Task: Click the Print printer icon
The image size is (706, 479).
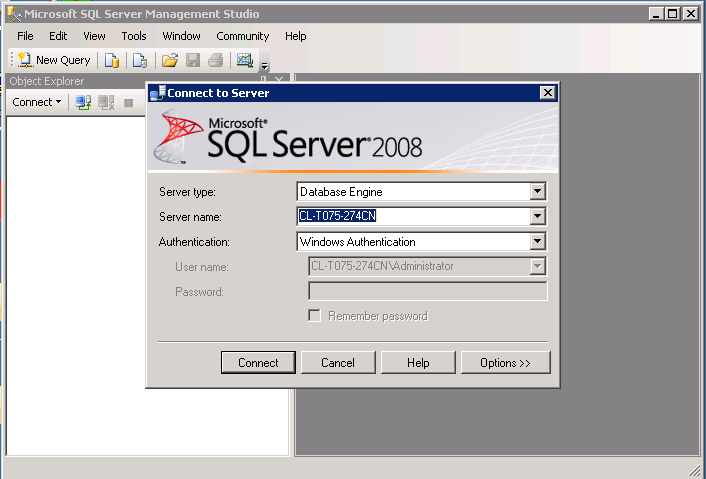Action: click(x=216, y=60)
